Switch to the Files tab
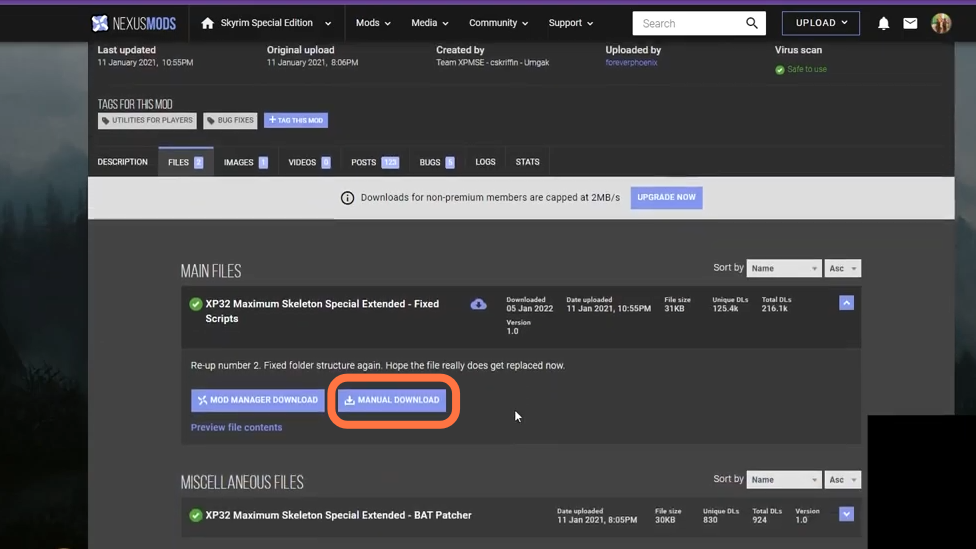976x549 pixels. pyautogui.click(x=185, y=162)
